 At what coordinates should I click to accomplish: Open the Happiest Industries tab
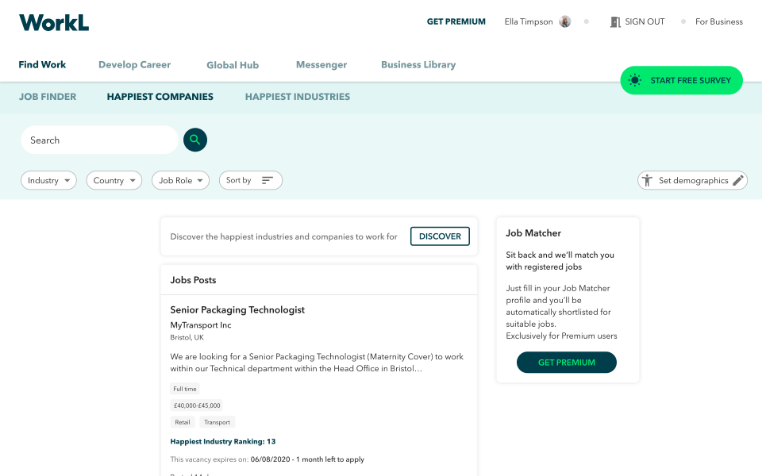pos(297,97)
